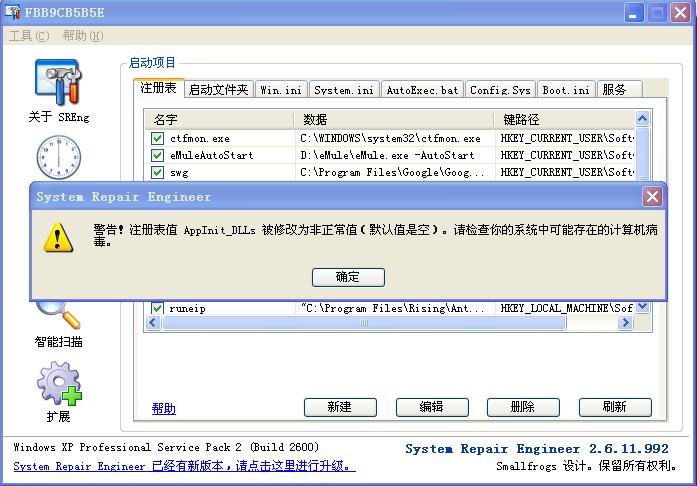This screenshot has width=697, height=486.
Task: Uncheck the eMuleAutoStart entry checkbox
Action: (157, 155)
